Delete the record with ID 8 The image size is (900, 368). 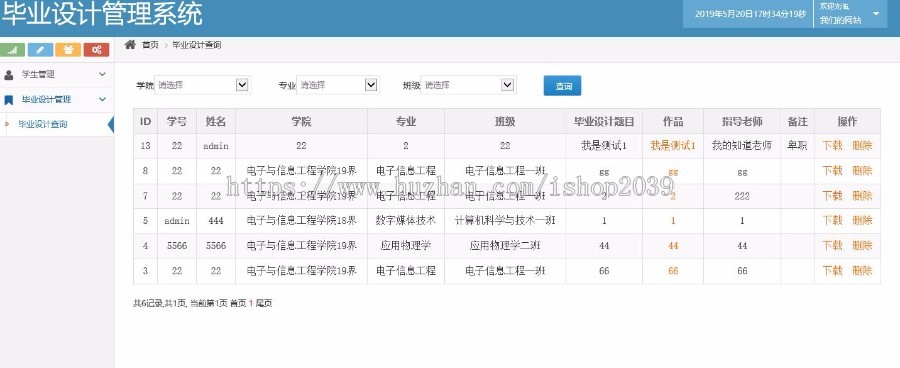point(862,171)
